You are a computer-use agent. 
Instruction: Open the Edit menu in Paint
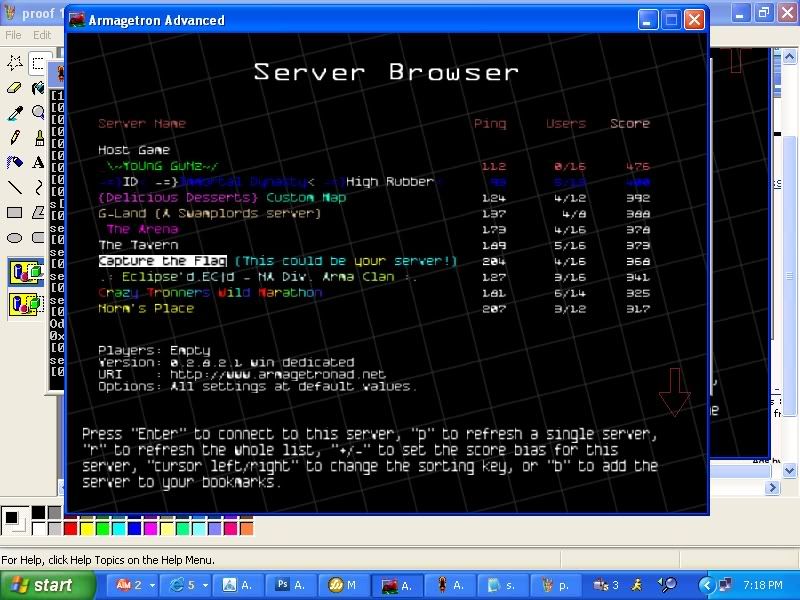pyautogui.click(x=42, y=35)
